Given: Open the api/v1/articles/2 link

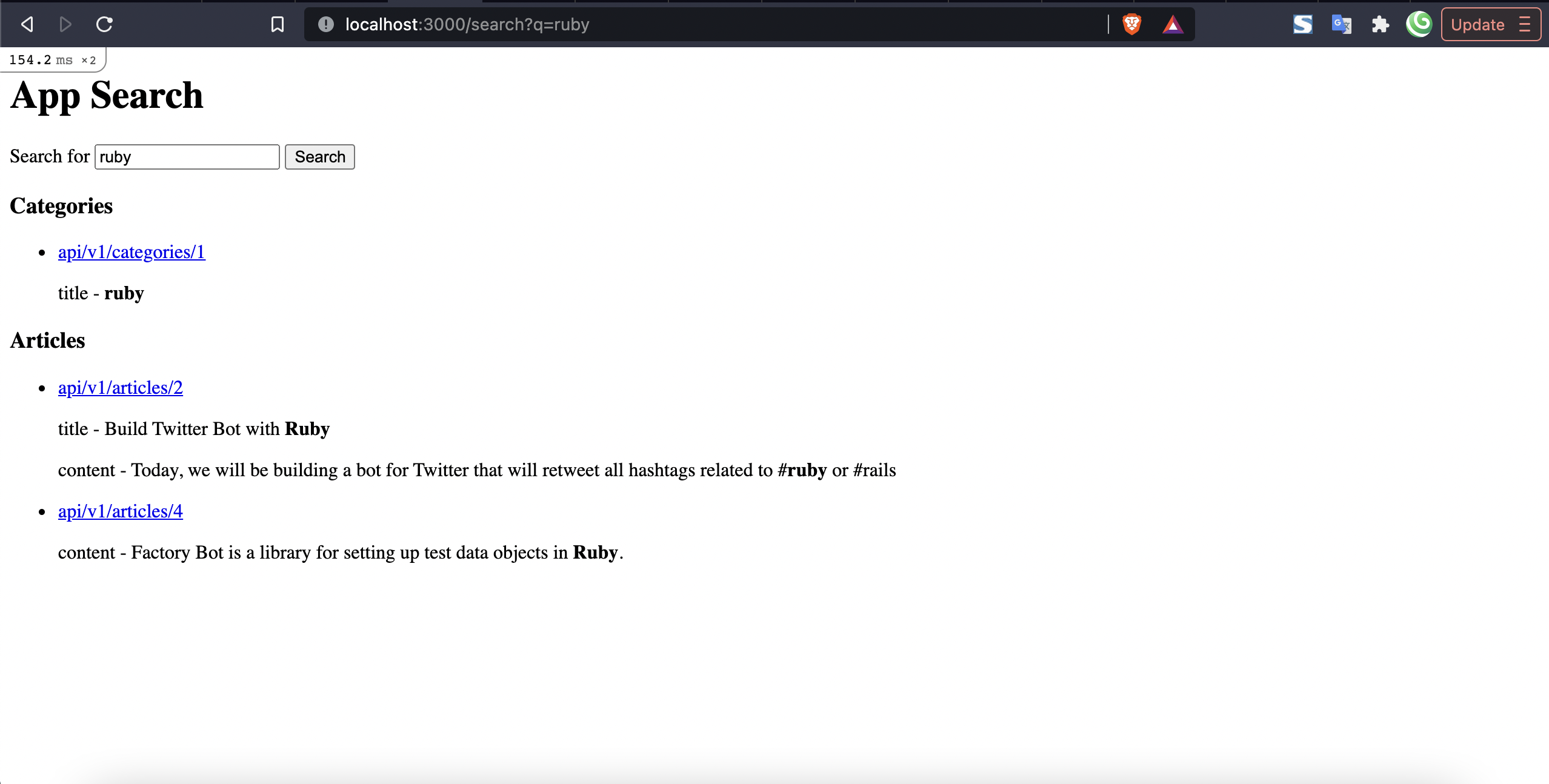Looking at the screenshot, I should (x=120, y=387).
